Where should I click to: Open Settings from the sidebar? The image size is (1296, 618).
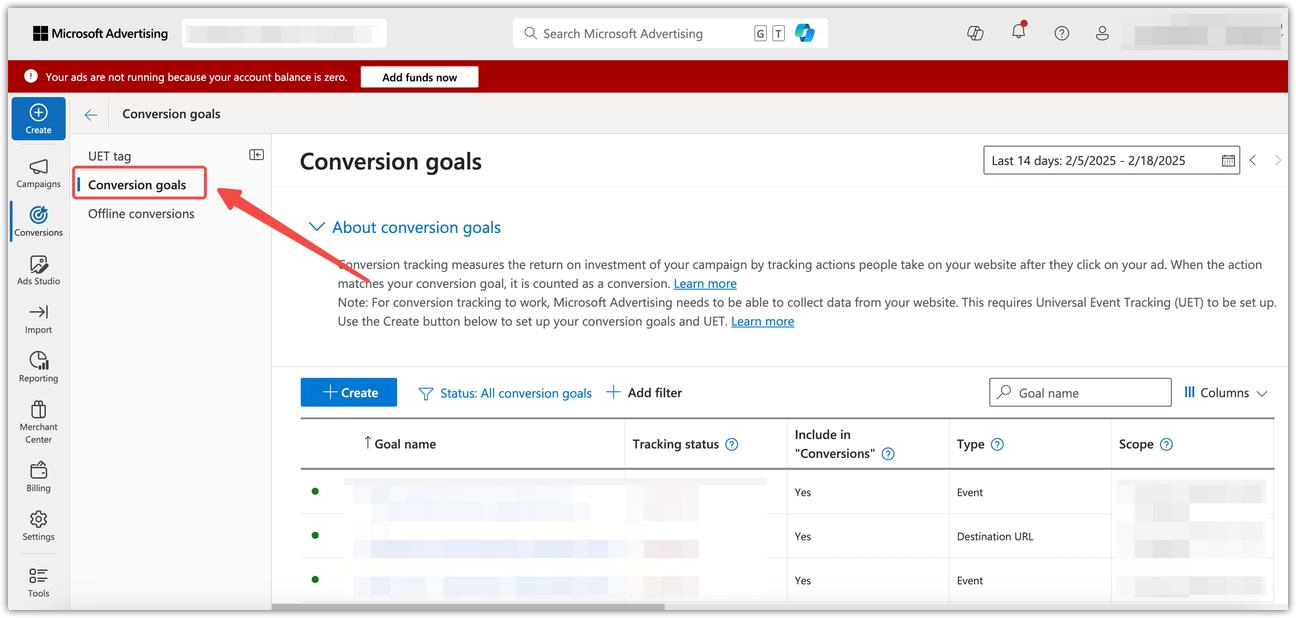(x=38, y=526)
